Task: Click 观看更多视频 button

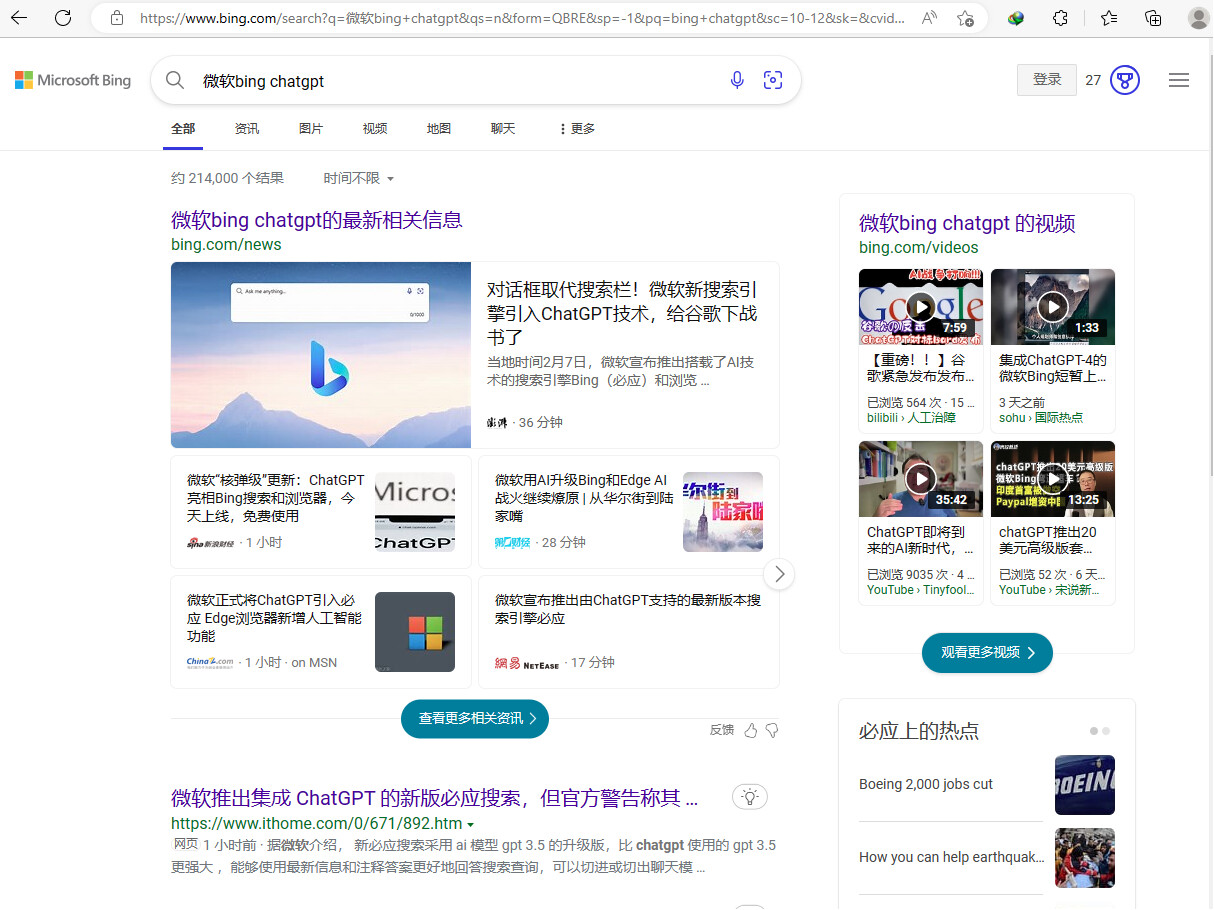Action: 987,652
